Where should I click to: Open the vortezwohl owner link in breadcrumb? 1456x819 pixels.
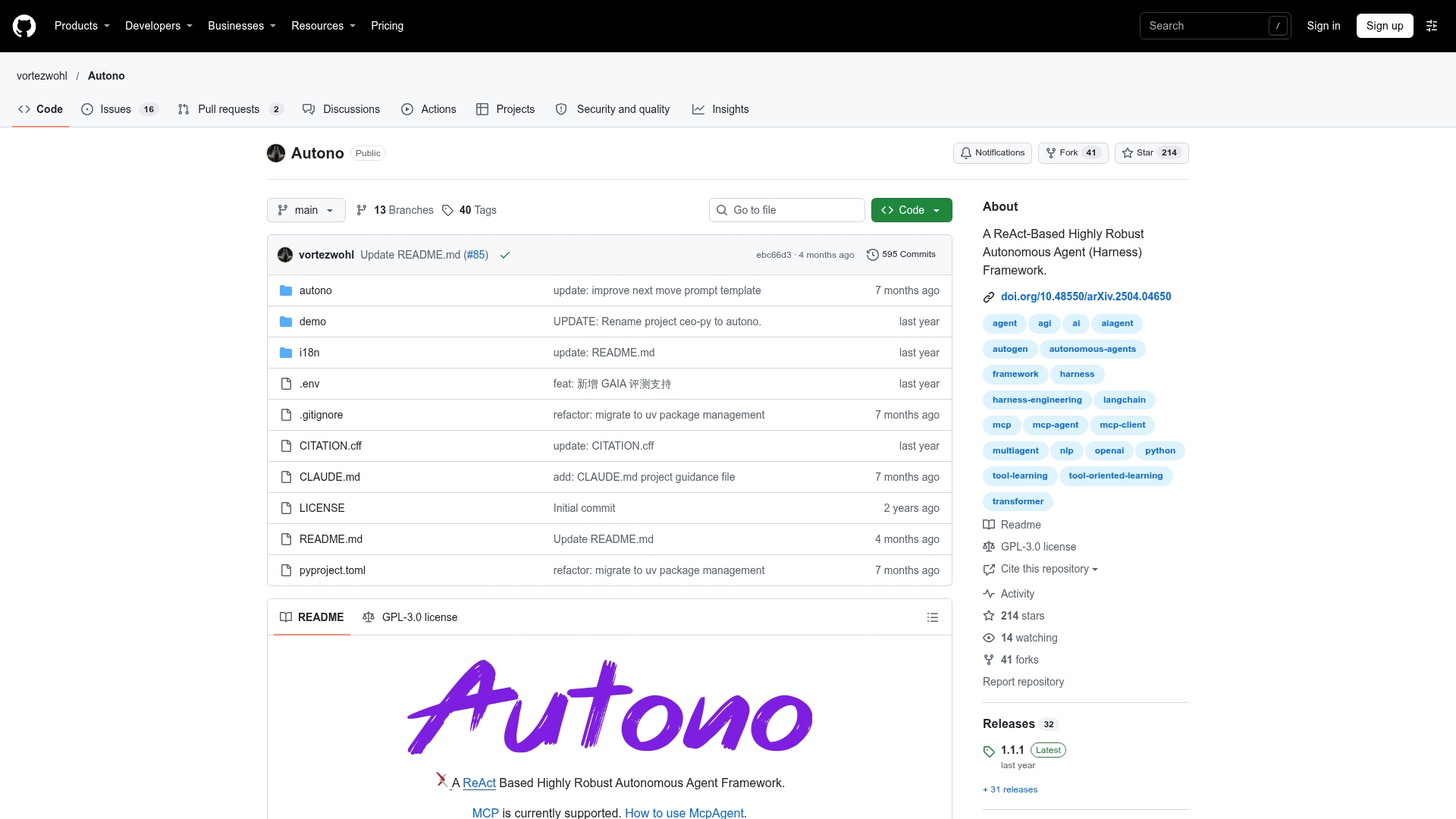(x=42, y=76)
